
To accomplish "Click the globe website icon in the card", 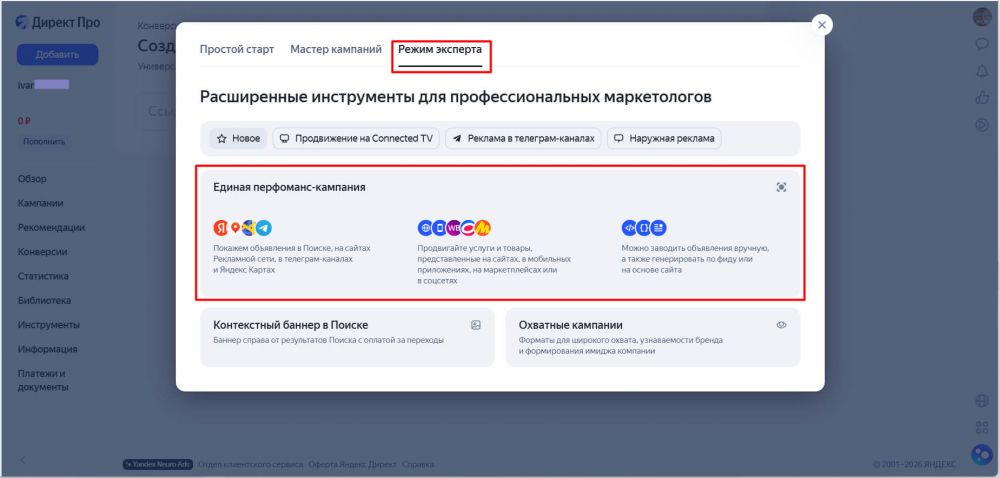I will [425, 228].
